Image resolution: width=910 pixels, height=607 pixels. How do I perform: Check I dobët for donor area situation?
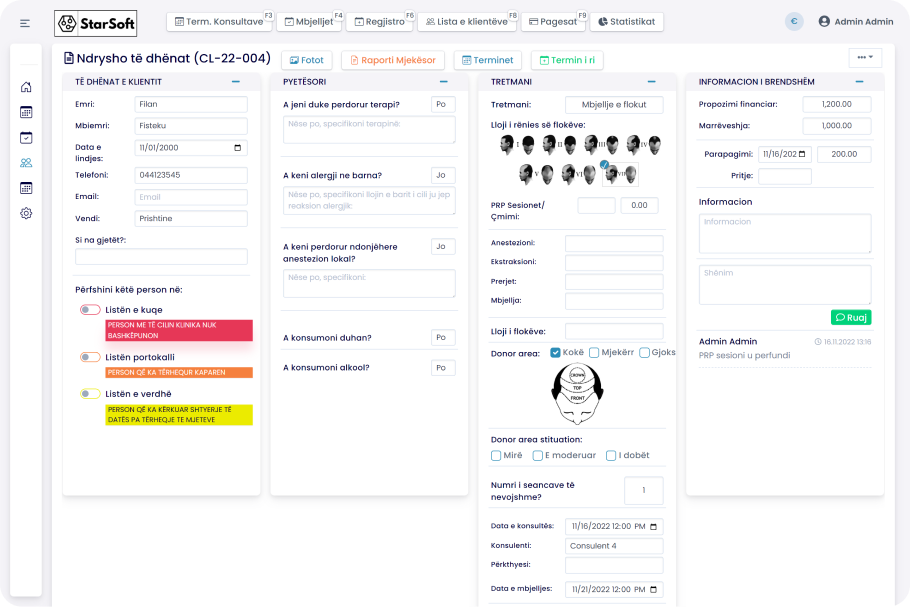611,456
